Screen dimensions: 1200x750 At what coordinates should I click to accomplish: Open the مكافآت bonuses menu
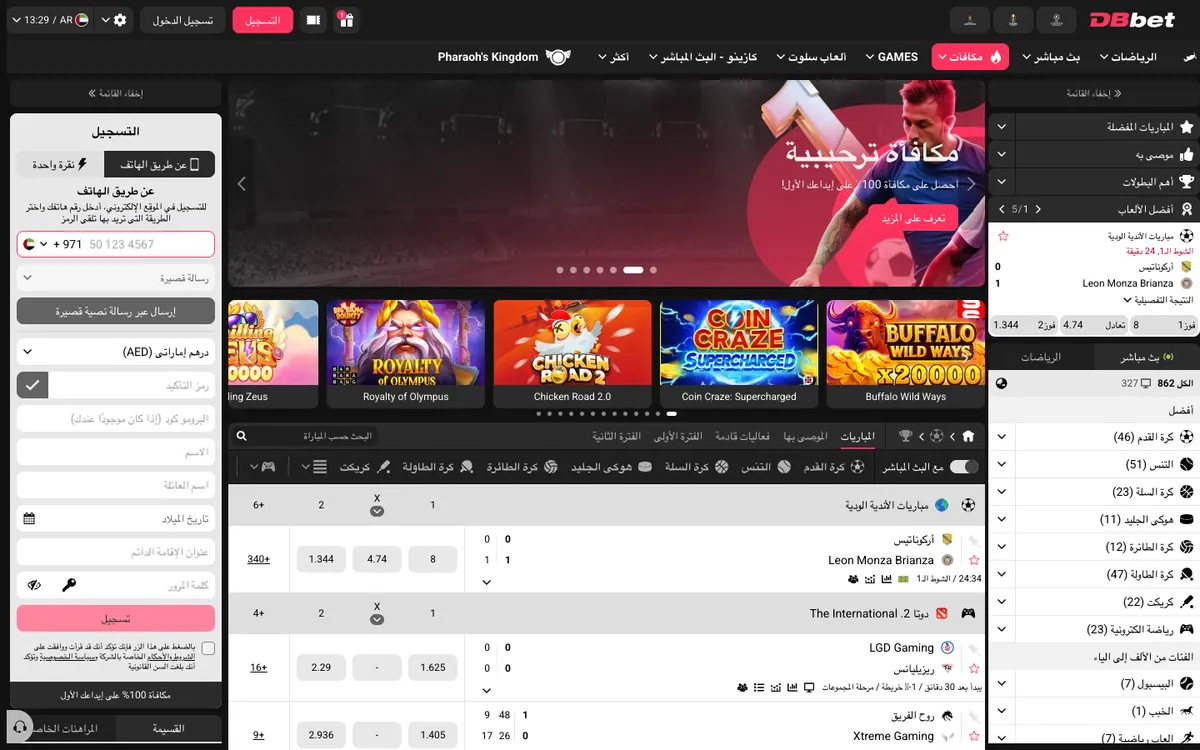(969, 57)
